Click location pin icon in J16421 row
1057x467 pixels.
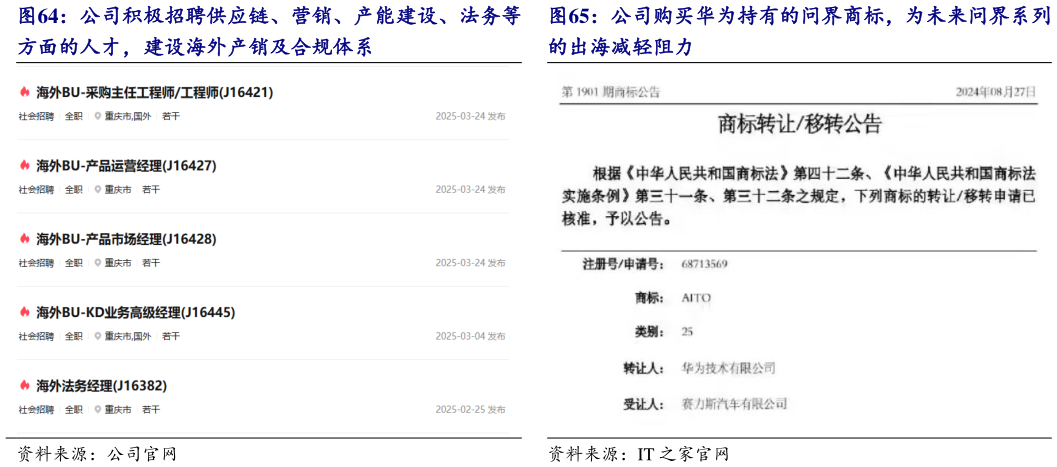click(x=98, y=116)
